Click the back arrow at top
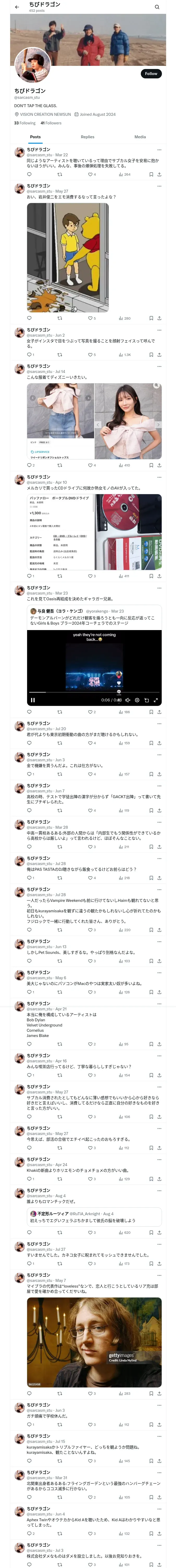This screenshot has width=176, height=1568. 17,7
